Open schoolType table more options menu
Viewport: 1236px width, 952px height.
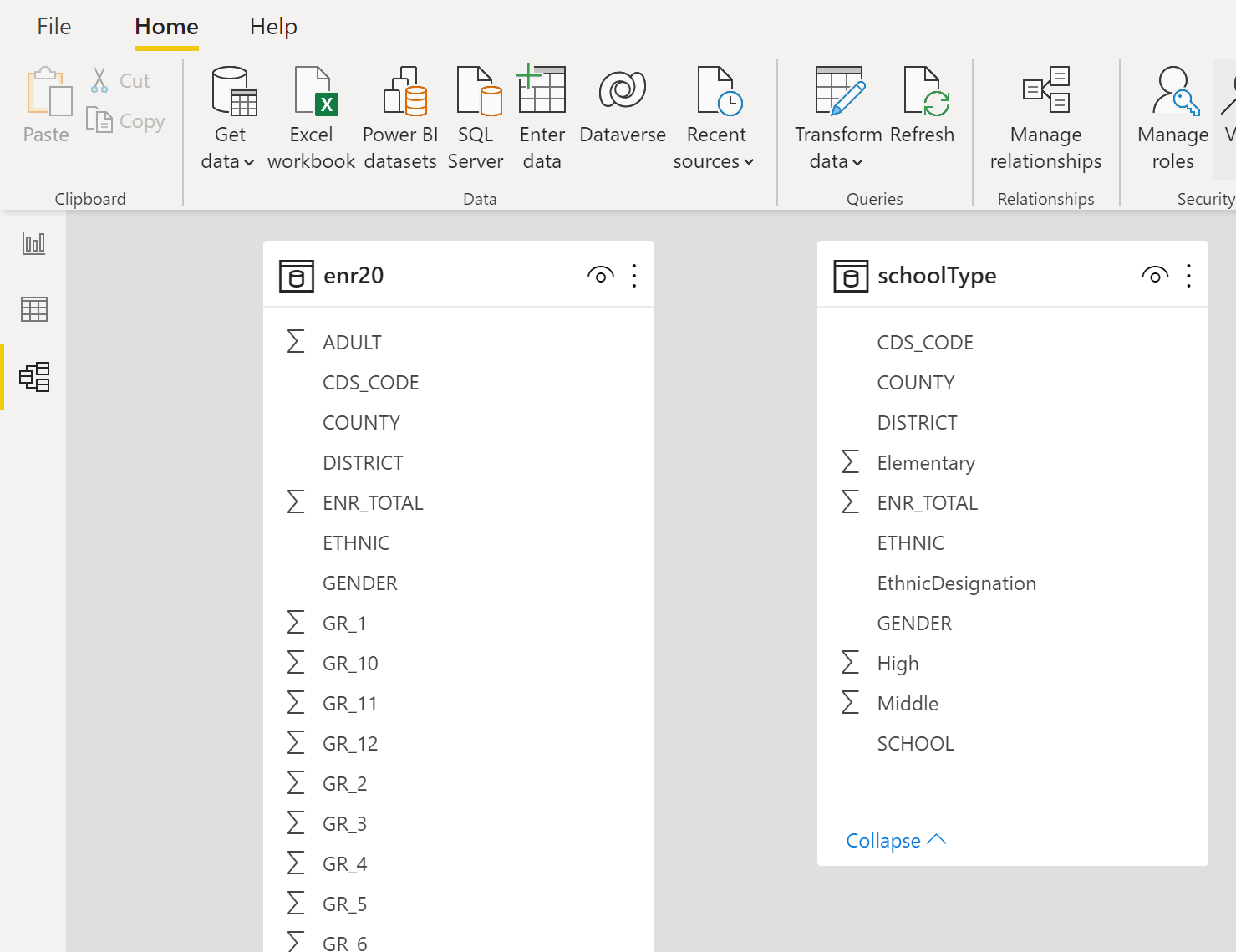(x=1188, y=276)
